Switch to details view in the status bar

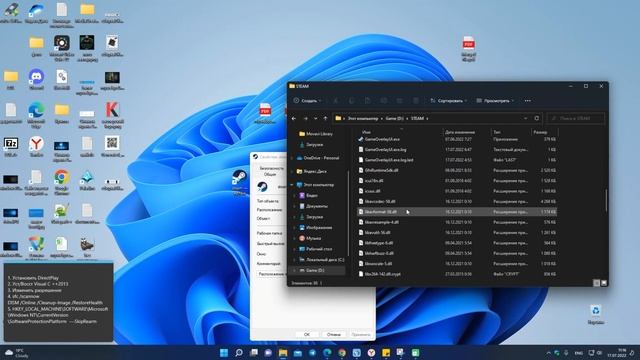point(596,283)
